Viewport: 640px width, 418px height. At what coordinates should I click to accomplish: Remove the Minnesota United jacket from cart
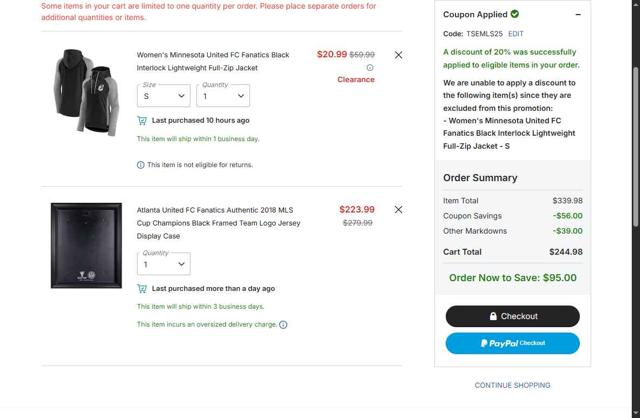point(399,55)
